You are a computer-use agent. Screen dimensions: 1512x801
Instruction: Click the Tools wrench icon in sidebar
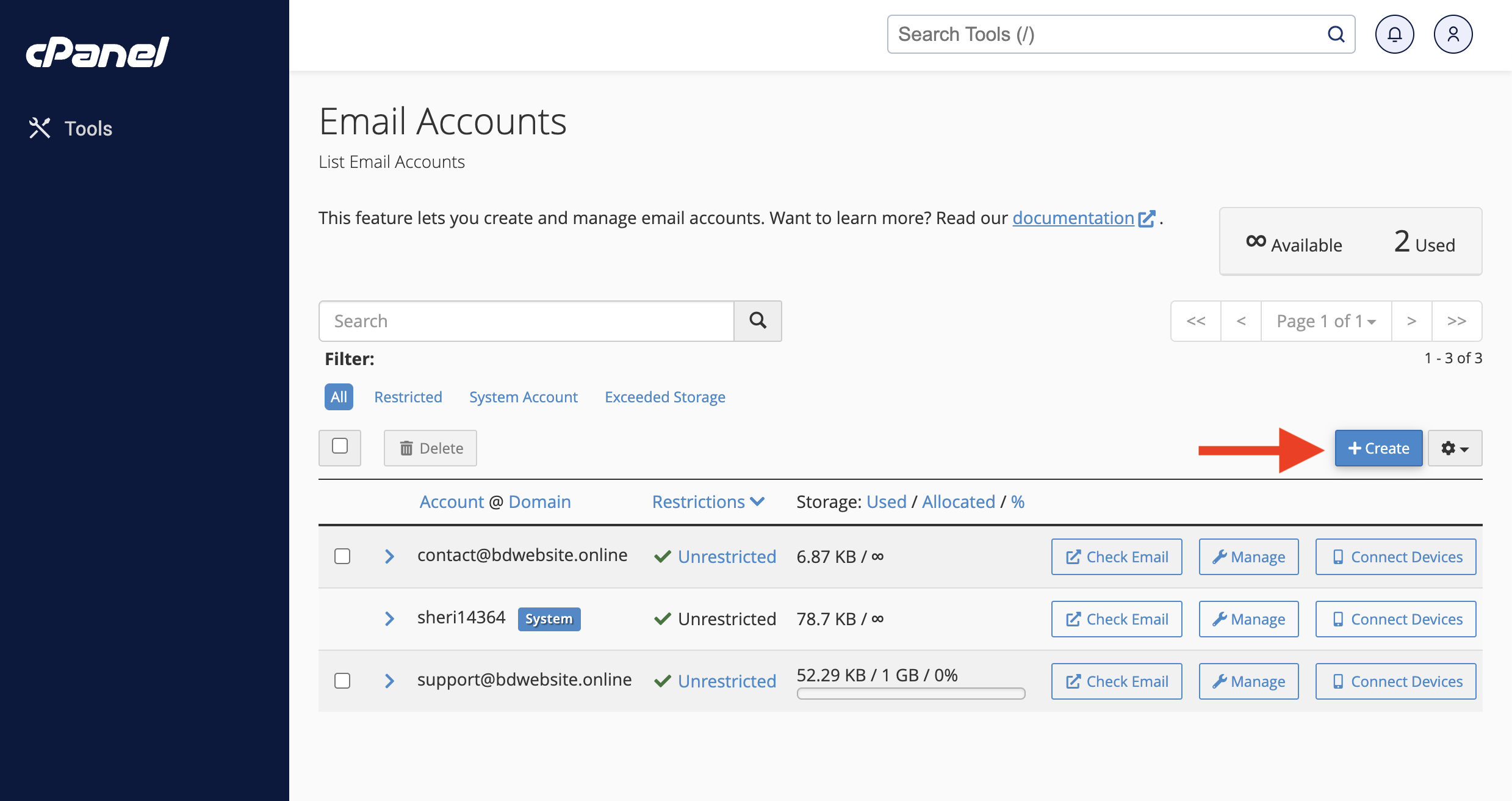[x=40, y=128]
